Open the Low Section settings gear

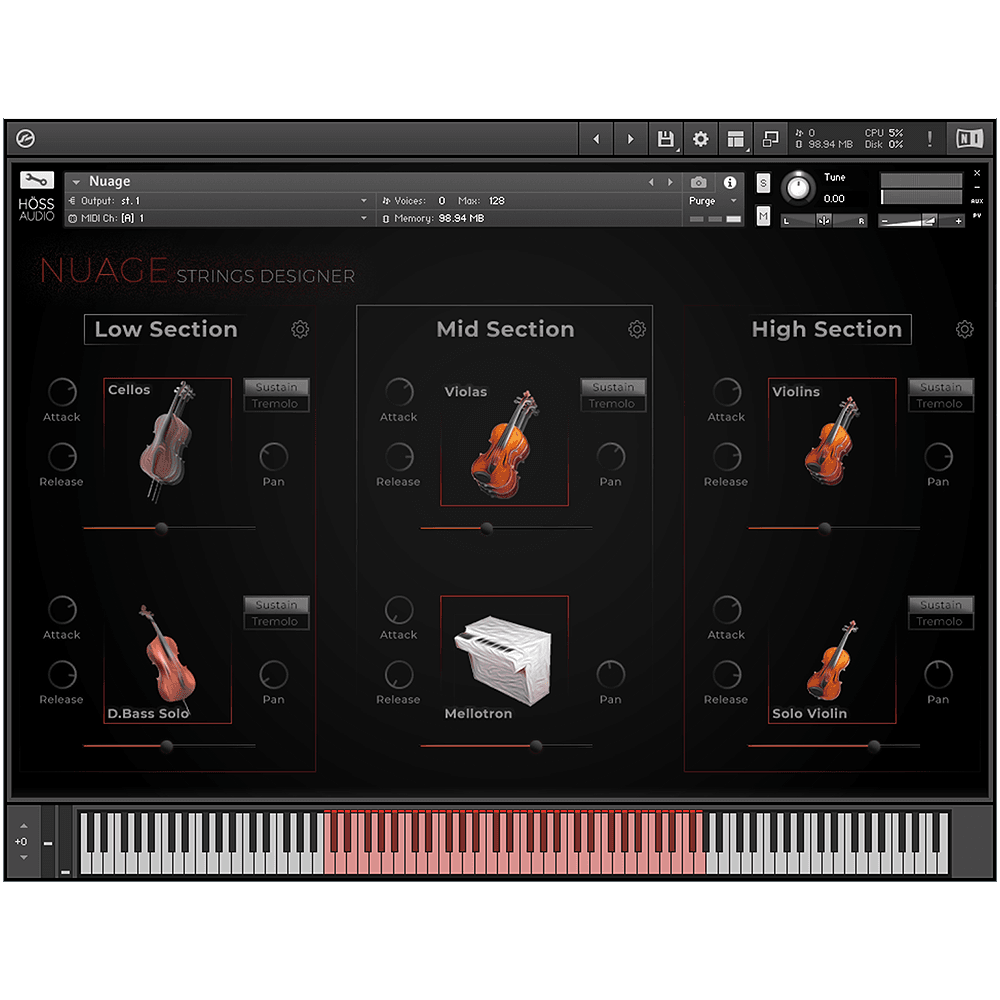coord(301,328)
